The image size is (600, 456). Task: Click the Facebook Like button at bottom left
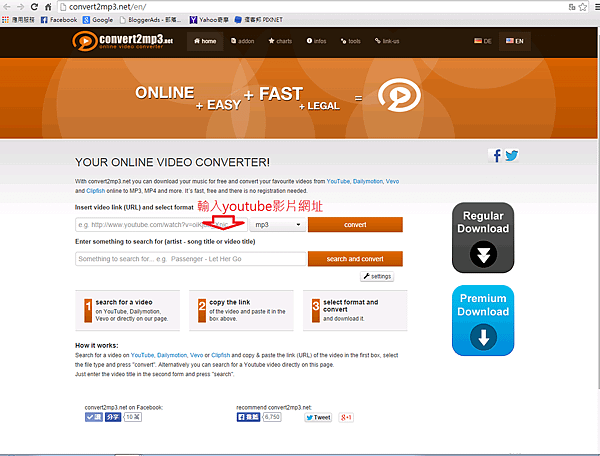[94, 417]
